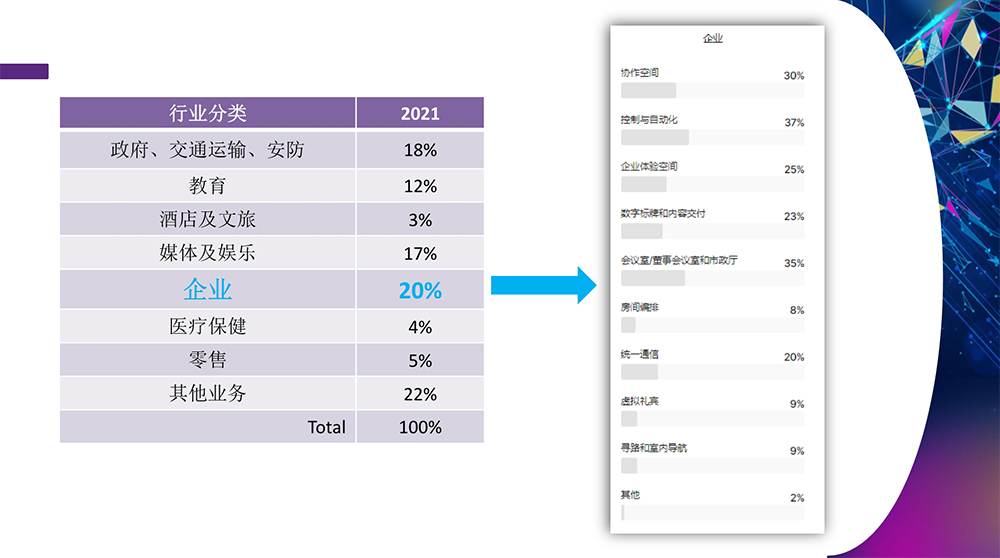Open the underlined 企业 chart title

(712, 38)
